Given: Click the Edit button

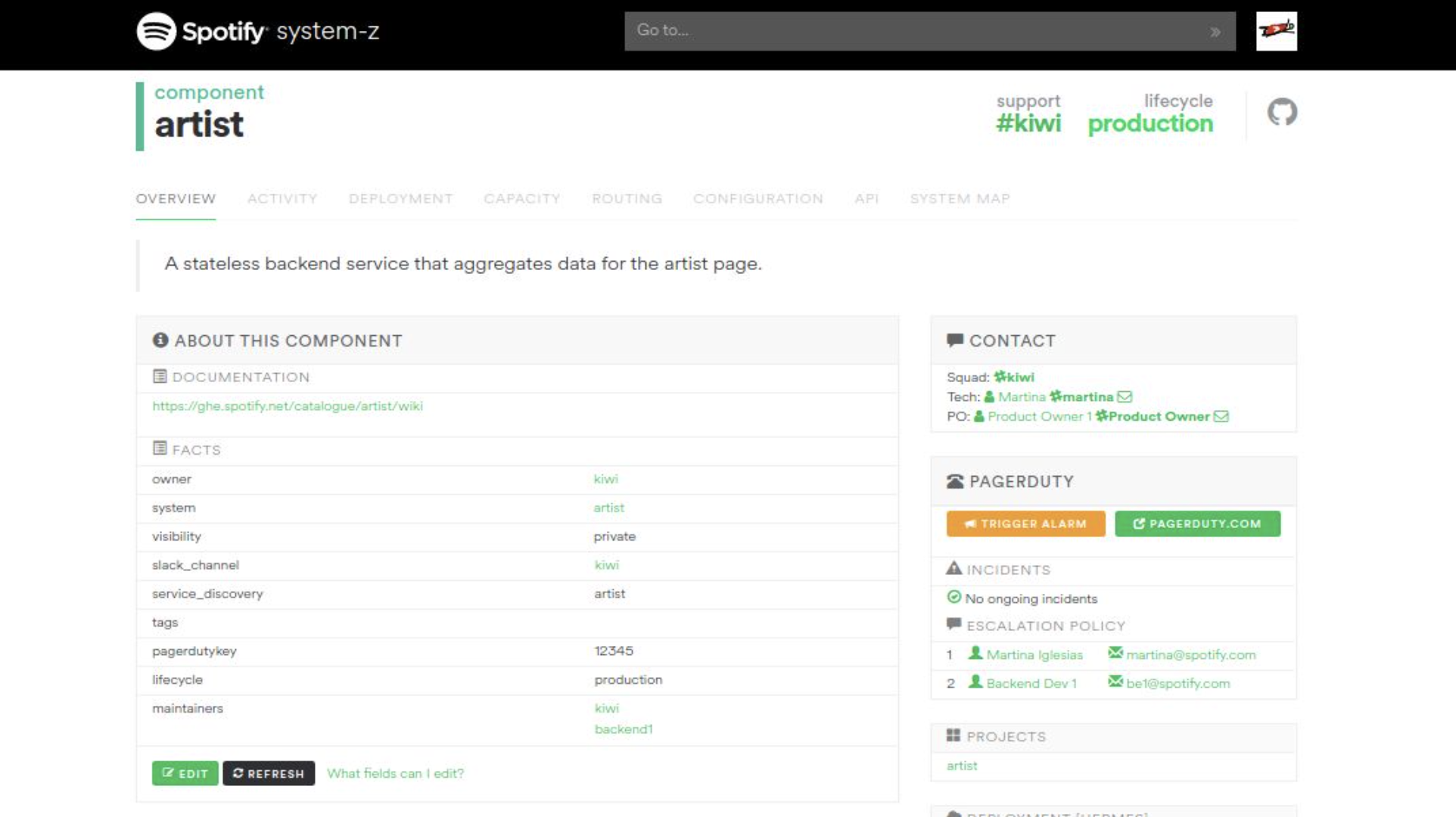Looking at the screenshot, I should coord(185,773).
